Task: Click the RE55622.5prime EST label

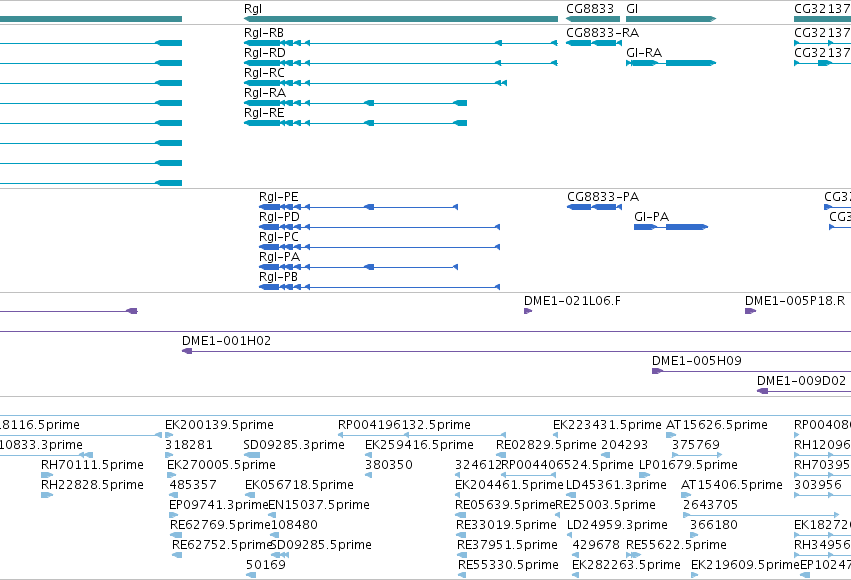Action: [x=676, y=545]
